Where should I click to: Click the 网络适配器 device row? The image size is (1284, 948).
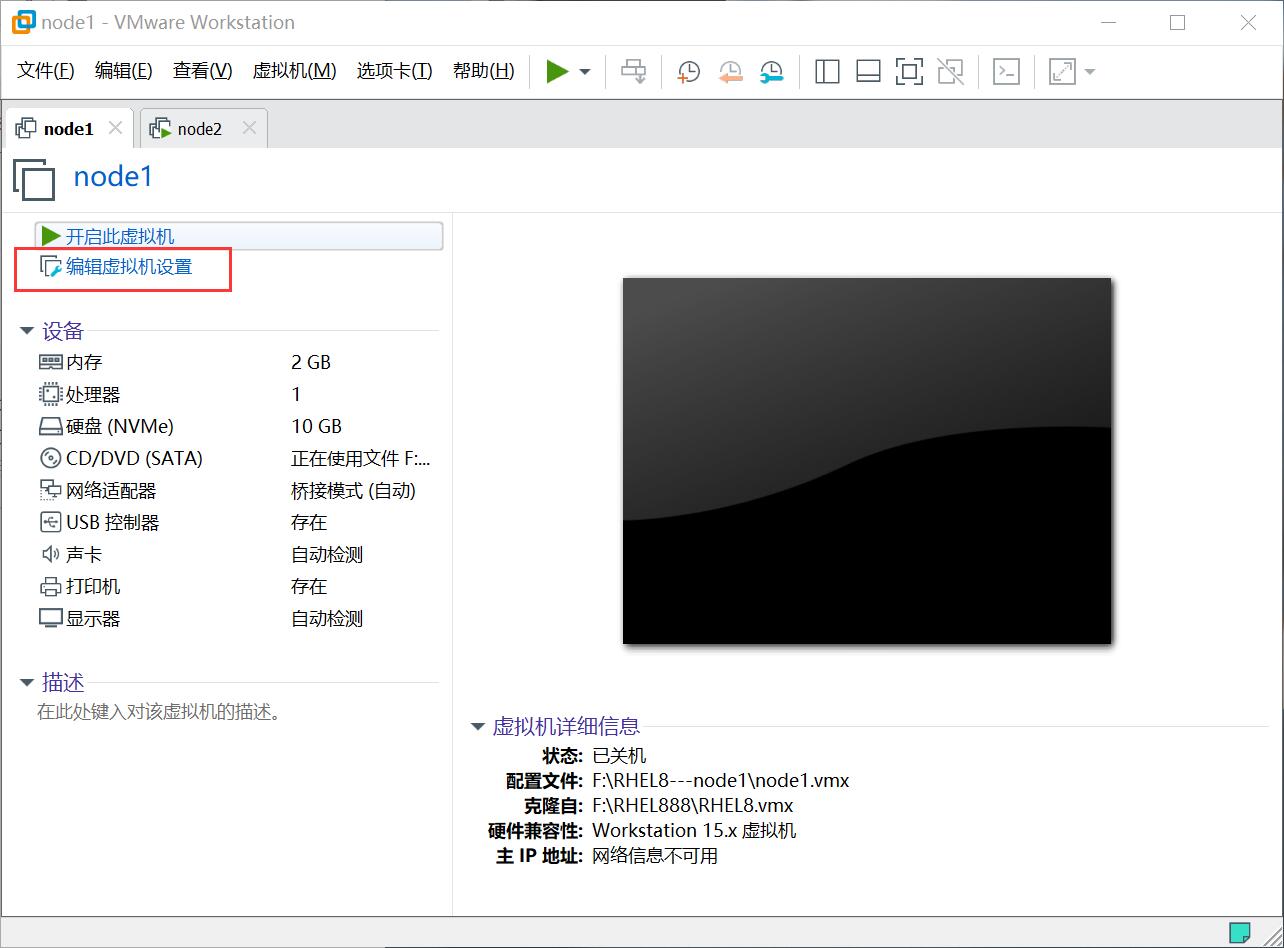point(236,490)
